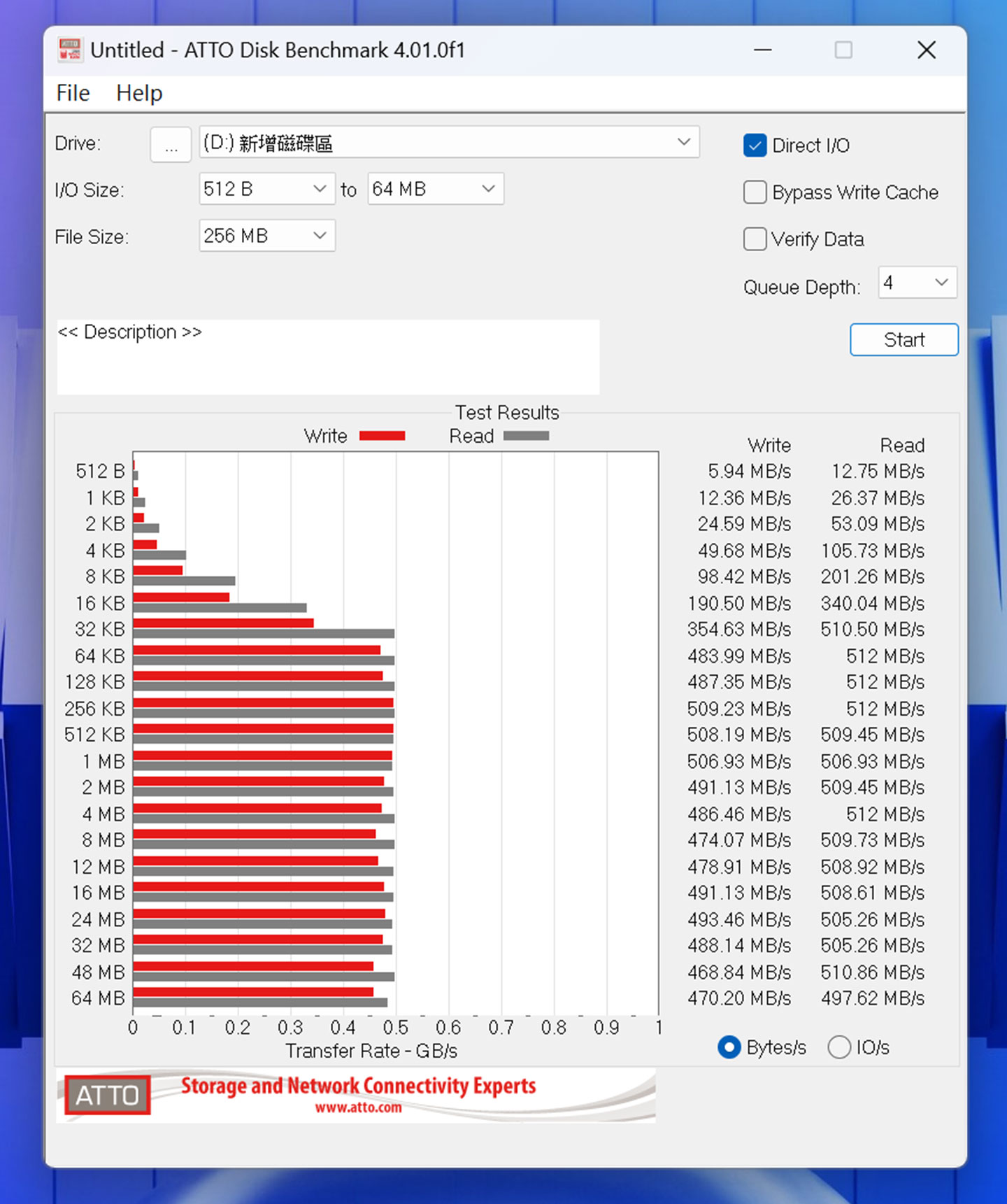
Task: Click the 64 MB read value 497.62 MB/s
Action: pyautogui.click(x=873, y=998)
